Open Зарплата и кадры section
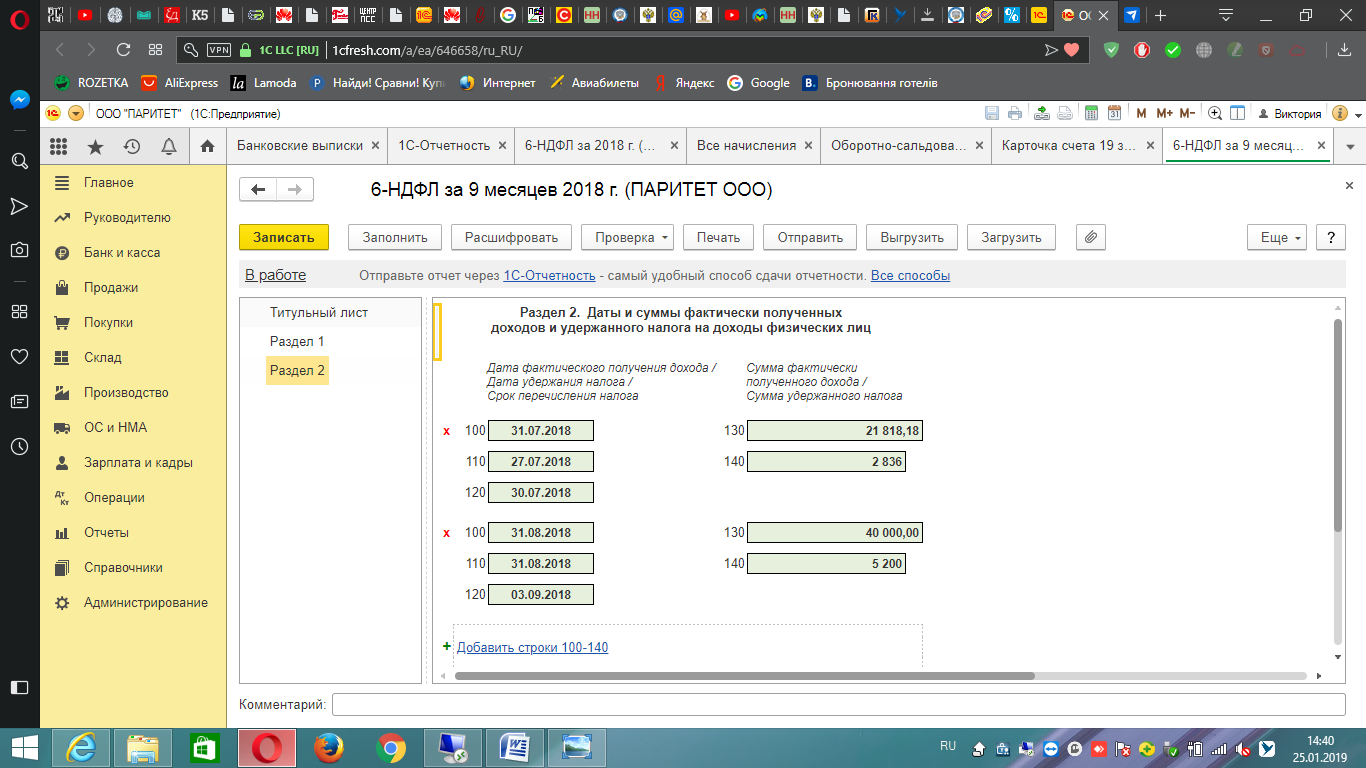This screenshot has height=768, width=1366. click(138, 463)
